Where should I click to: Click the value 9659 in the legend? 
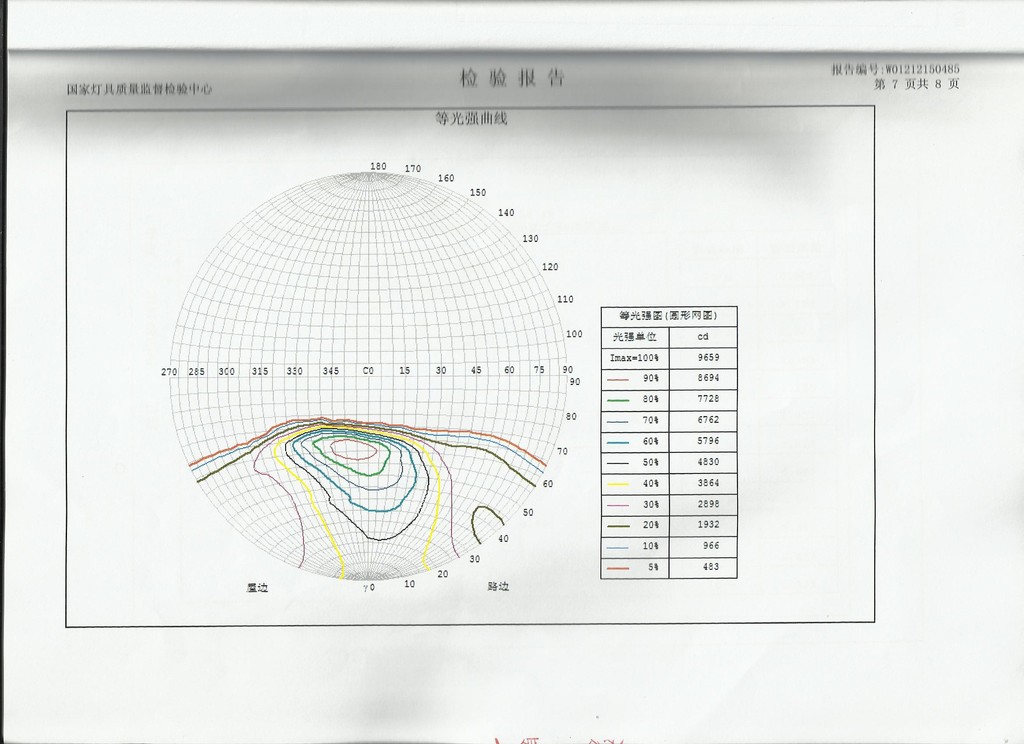[708, 358]
